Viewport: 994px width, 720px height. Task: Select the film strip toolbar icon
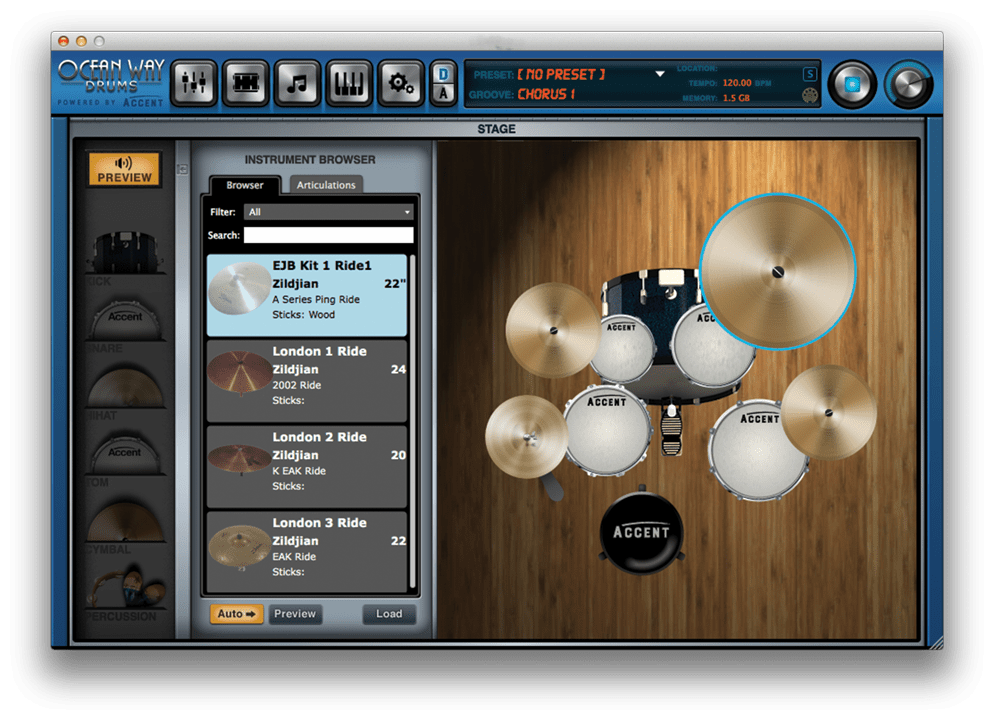245,81
